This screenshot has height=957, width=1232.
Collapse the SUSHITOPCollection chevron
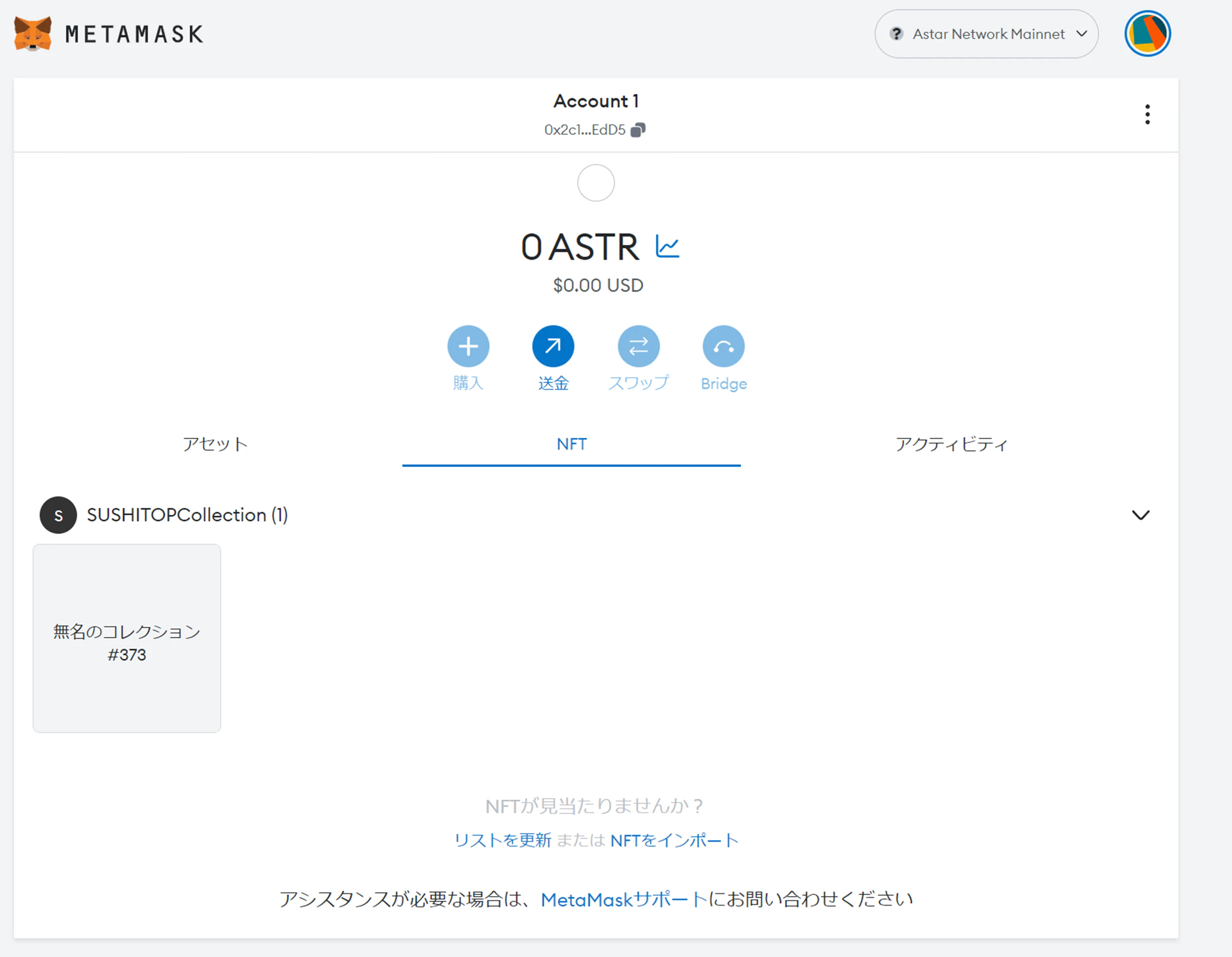click(1140, 515)
